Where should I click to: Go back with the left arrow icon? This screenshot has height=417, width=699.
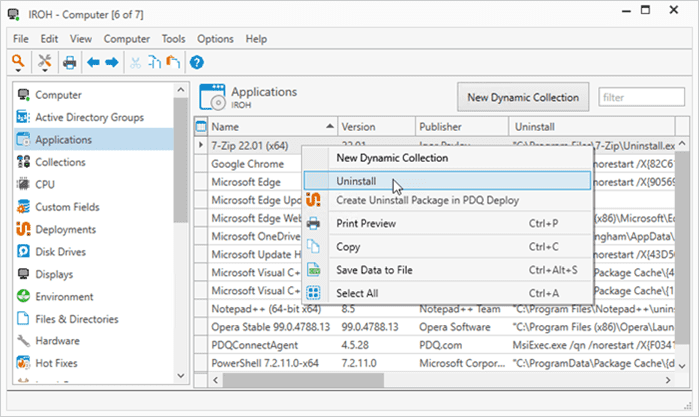pos(93,62)
